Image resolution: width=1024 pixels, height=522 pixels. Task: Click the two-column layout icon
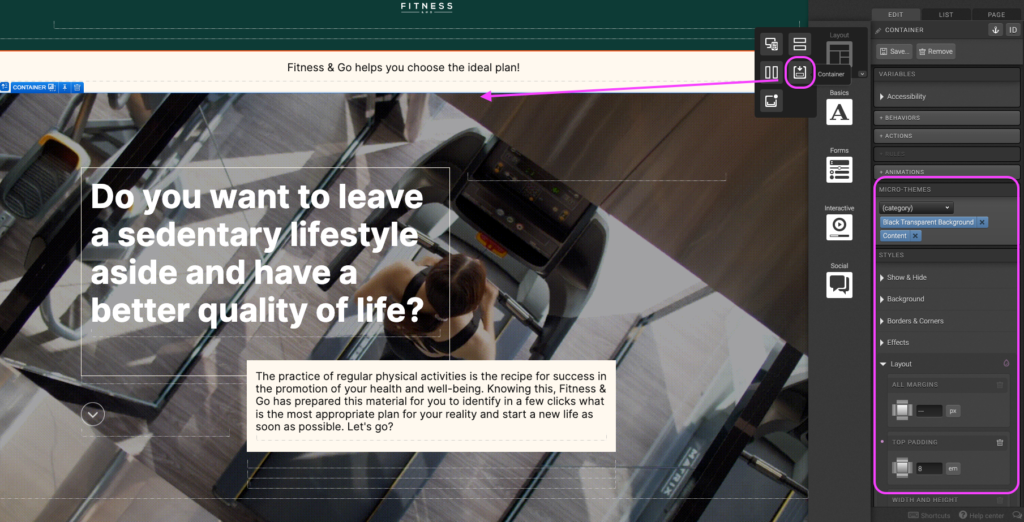pyautogui.click(x=771, y=72)
